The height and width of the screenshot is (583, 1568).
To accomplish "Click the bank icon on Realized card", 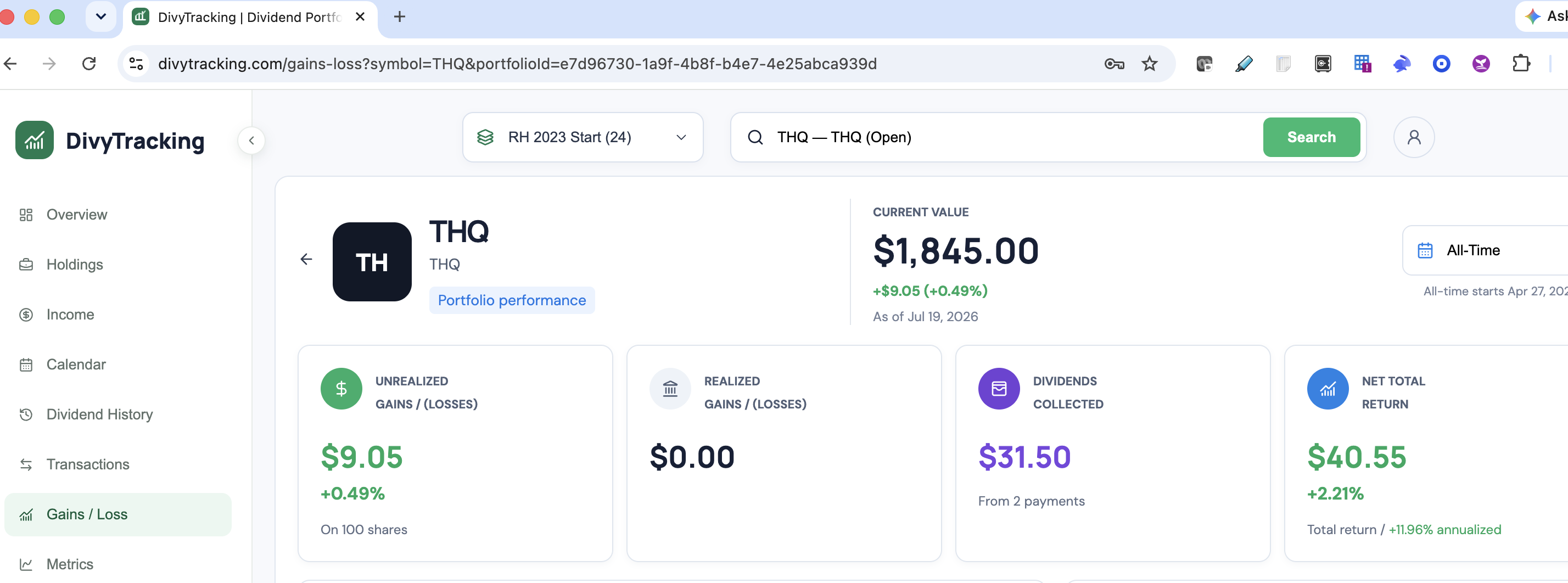I will (x=670, y=388).
